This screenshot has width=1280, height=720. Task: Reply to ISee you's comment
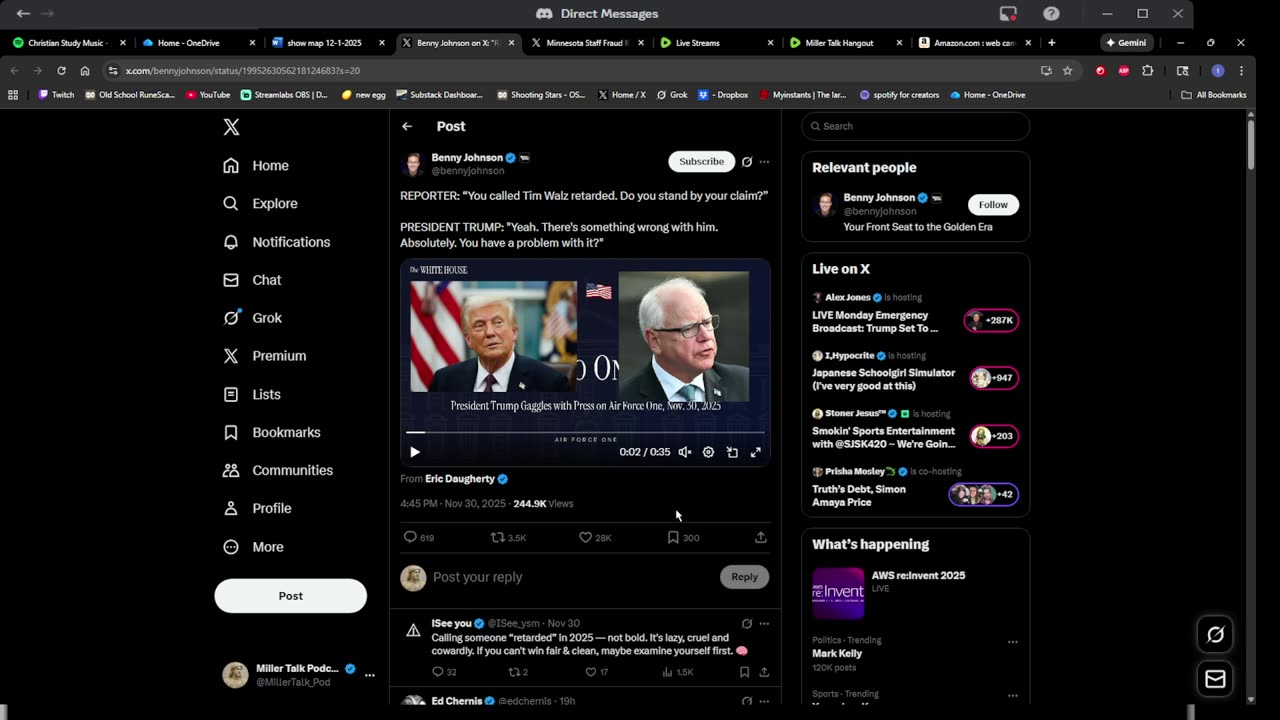tap(444, 672)
